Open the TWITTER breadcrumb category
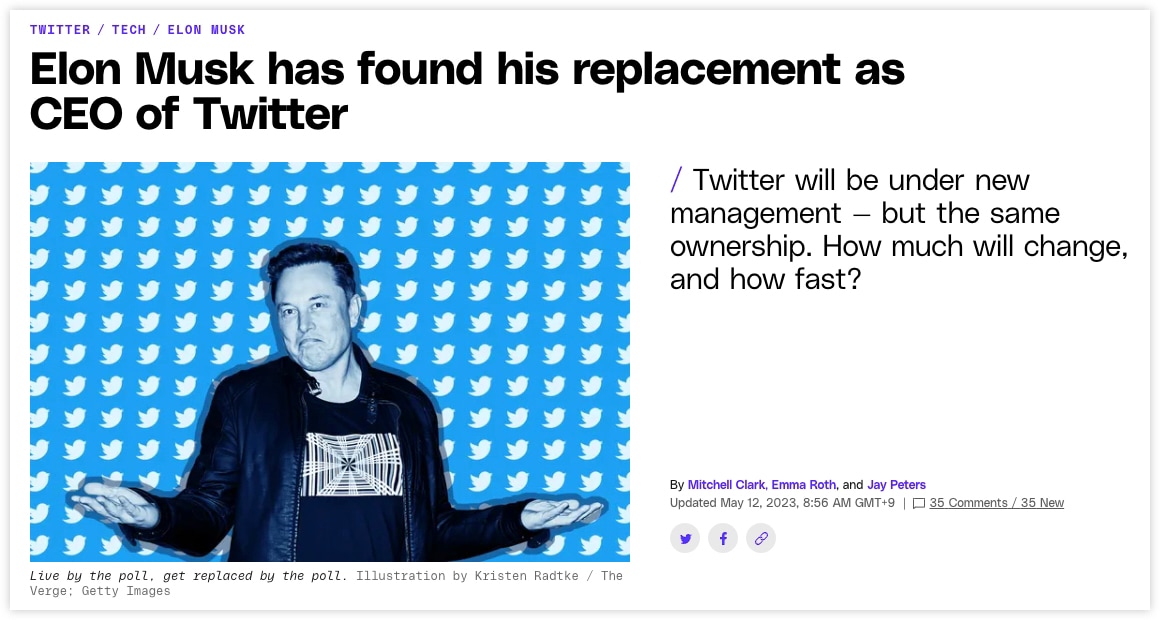 pos(60,30)
